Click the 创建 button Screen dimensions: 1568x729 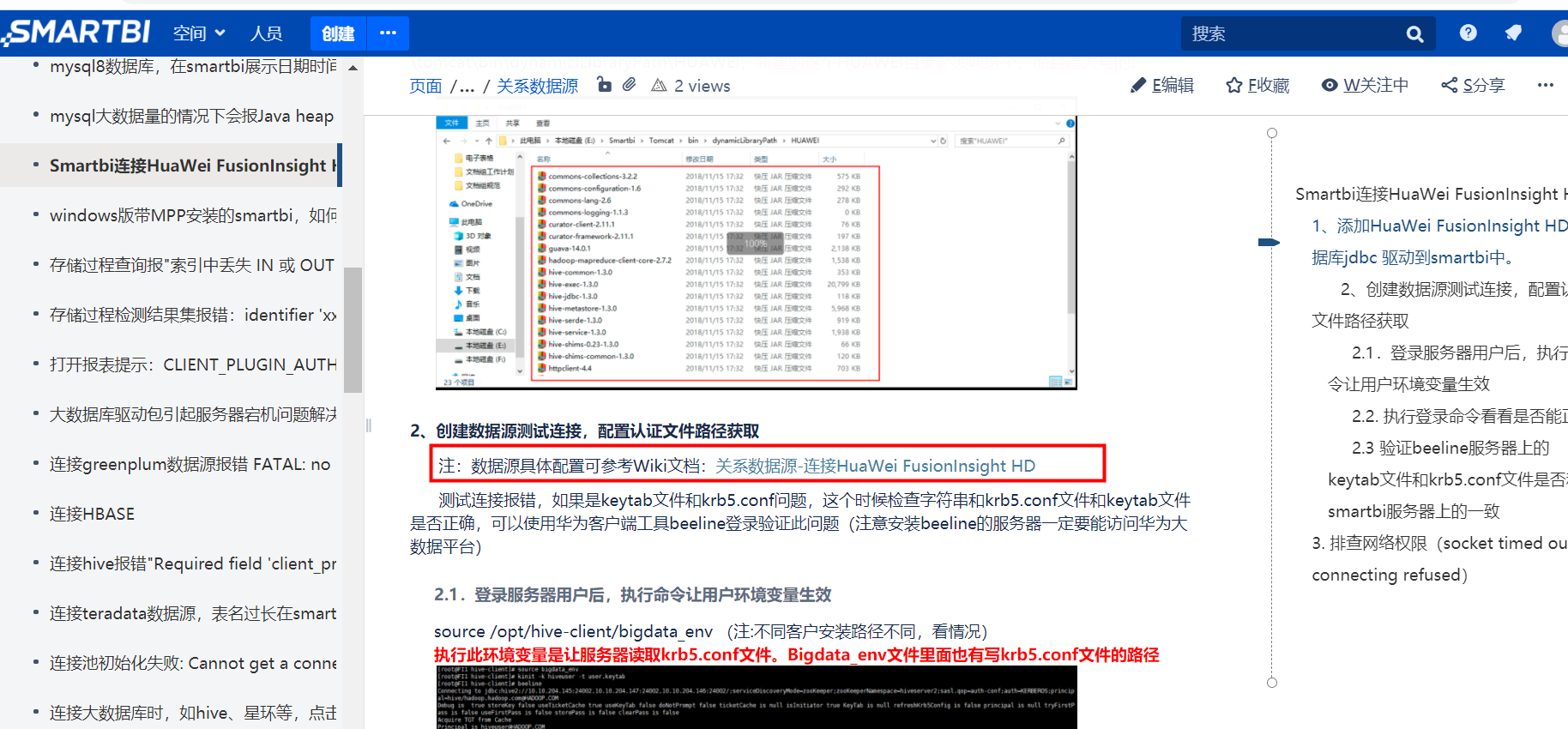(338, 33)
